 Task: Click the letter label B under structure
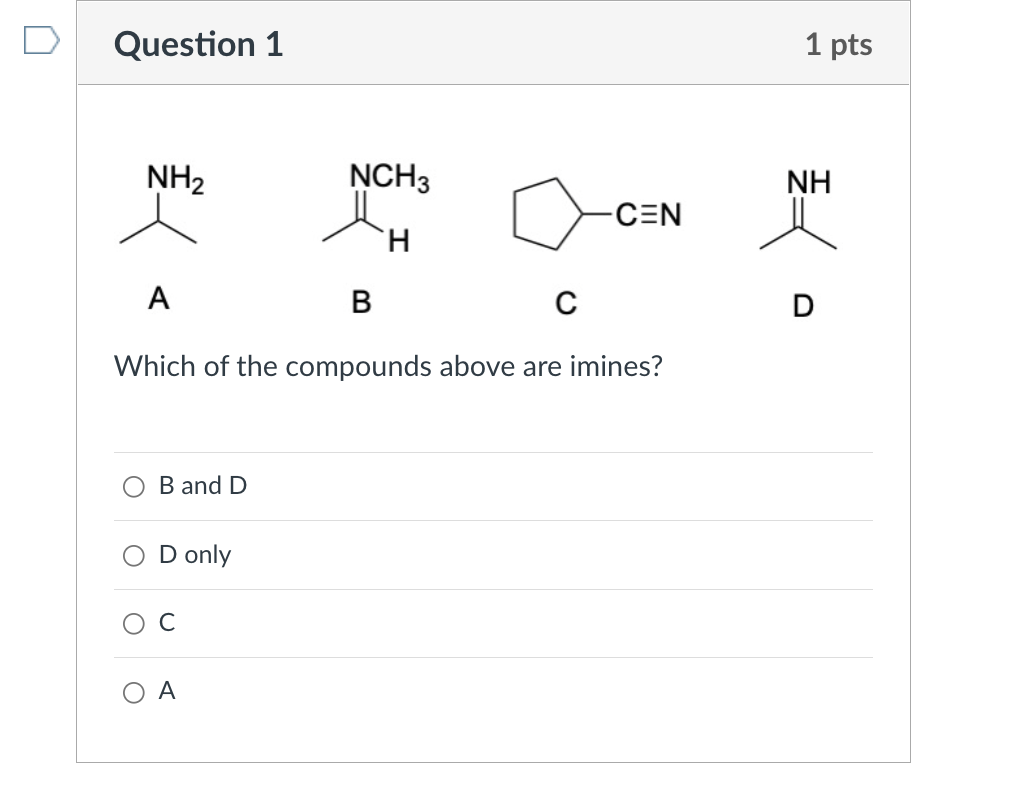coord(361,302)
